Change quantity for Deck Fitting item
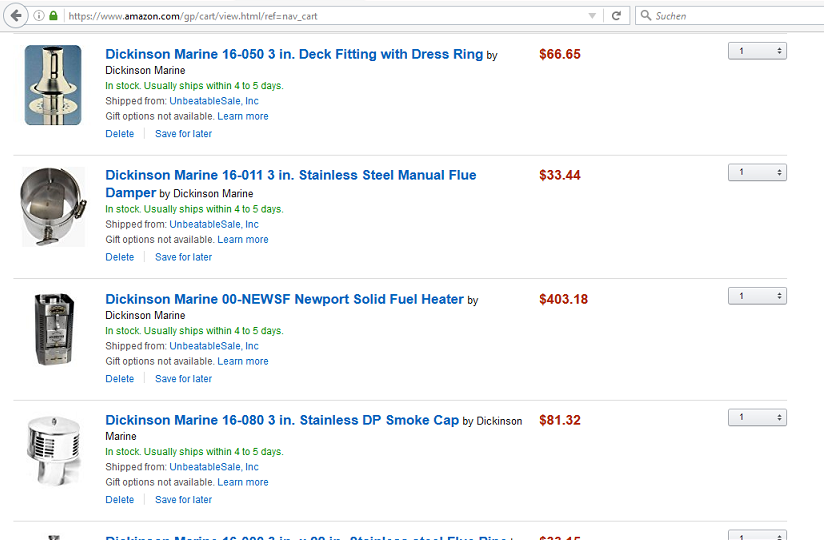 [x=757, y=51]
